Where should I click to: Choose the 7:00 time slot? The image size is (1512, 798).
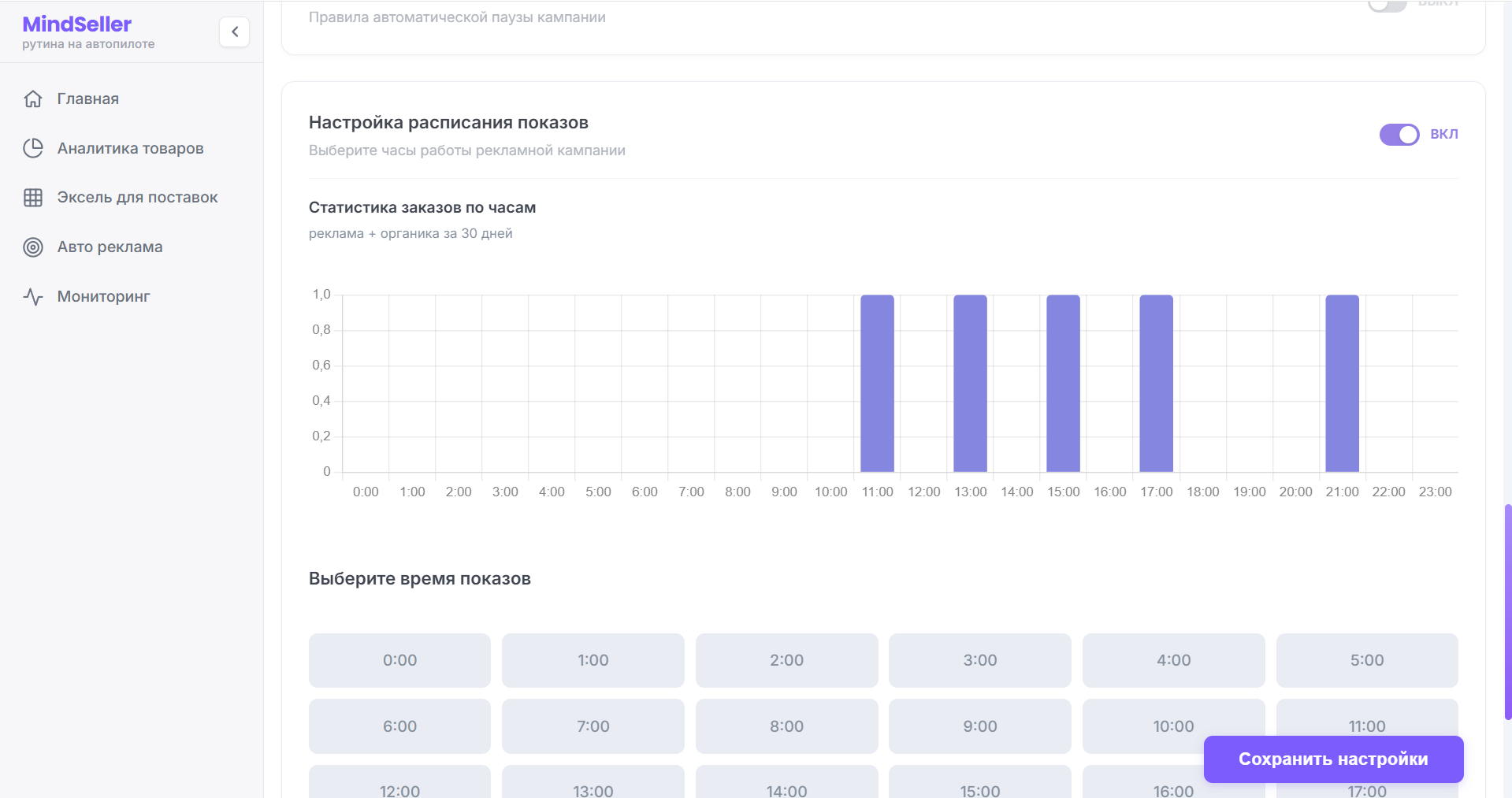coord(593,726)
